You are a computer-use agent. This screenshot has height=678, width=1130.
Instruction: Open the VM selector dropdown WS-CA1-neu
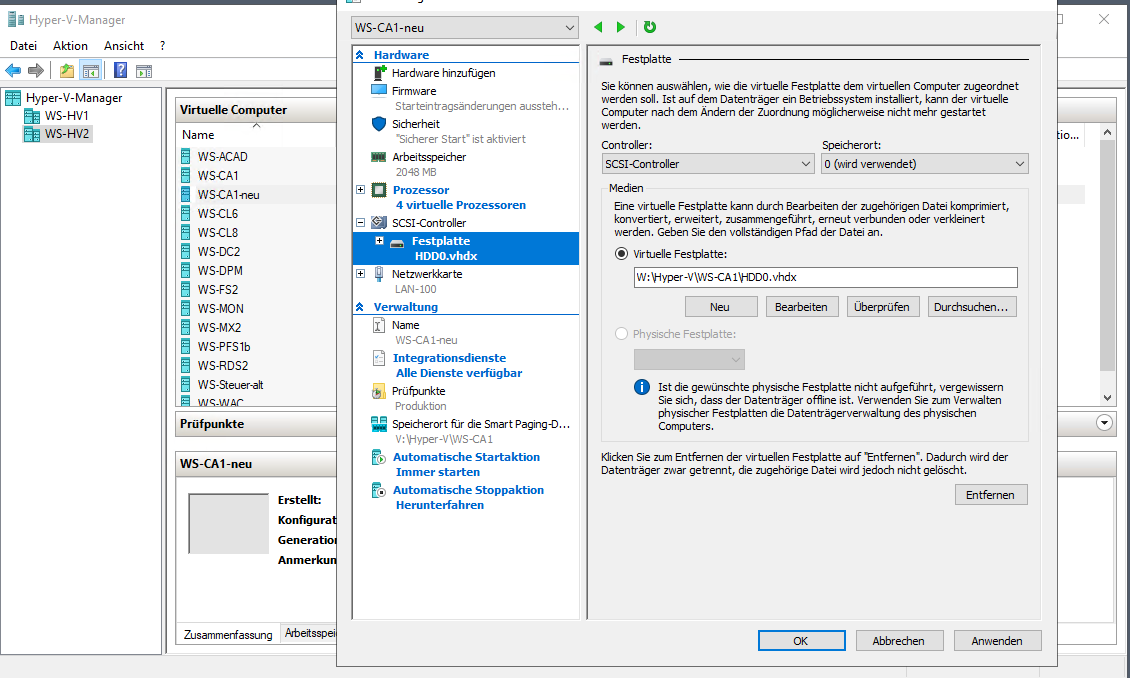tap(465, 27)
